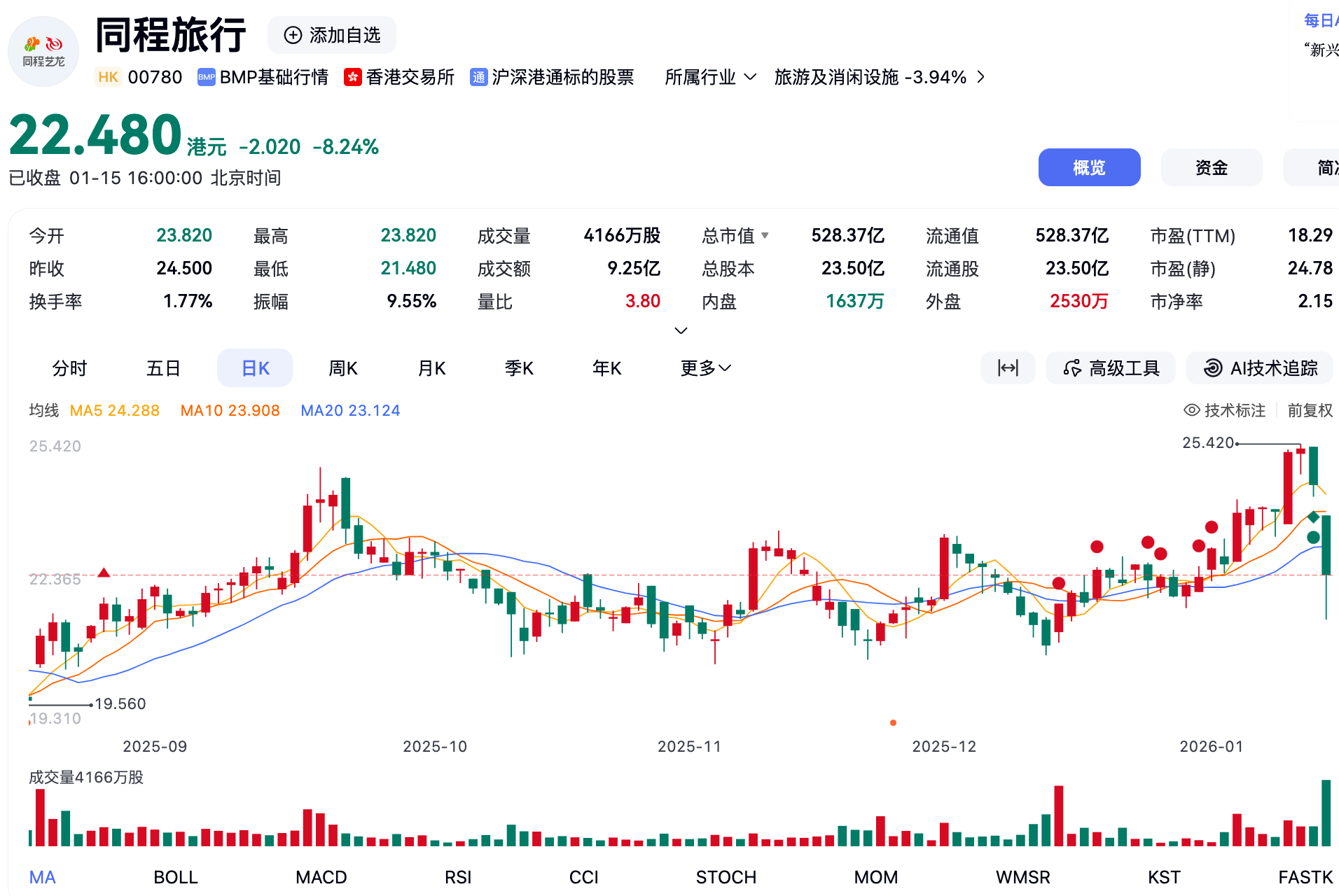The image size is (1339, 896).
Task: Open the 高级工具 advanced tools panel
Action: pyautogui.click(x=1110, y=367)
